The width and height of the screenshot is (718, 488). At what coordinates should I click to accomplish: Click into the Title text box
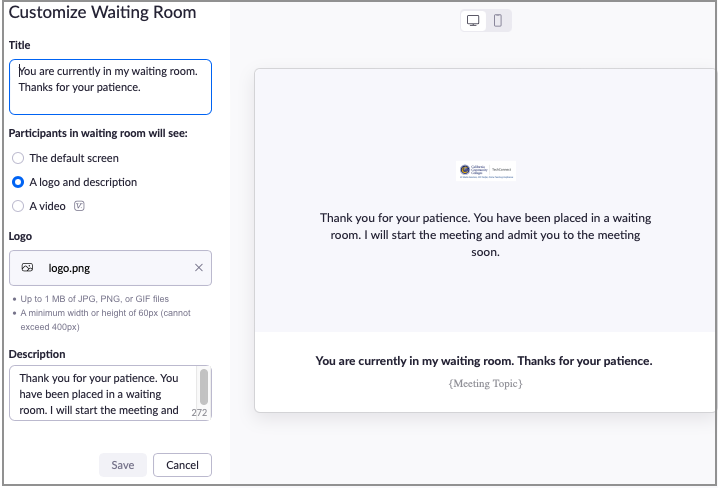tap(110, 87)
